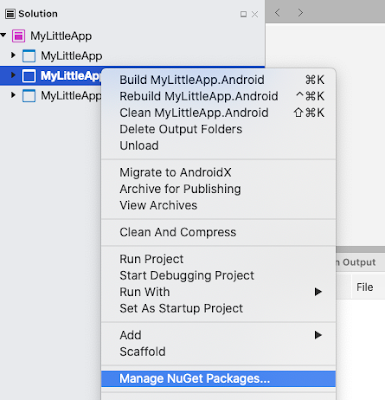Navigate forward with the right chevron

click(301, 13)
